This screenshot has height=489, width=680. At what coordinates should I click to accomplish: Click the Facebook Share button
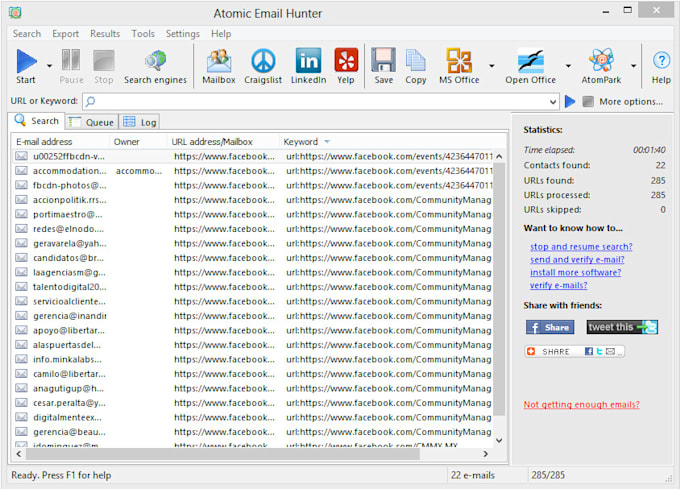pyautogui.click(x=549, y=327)
